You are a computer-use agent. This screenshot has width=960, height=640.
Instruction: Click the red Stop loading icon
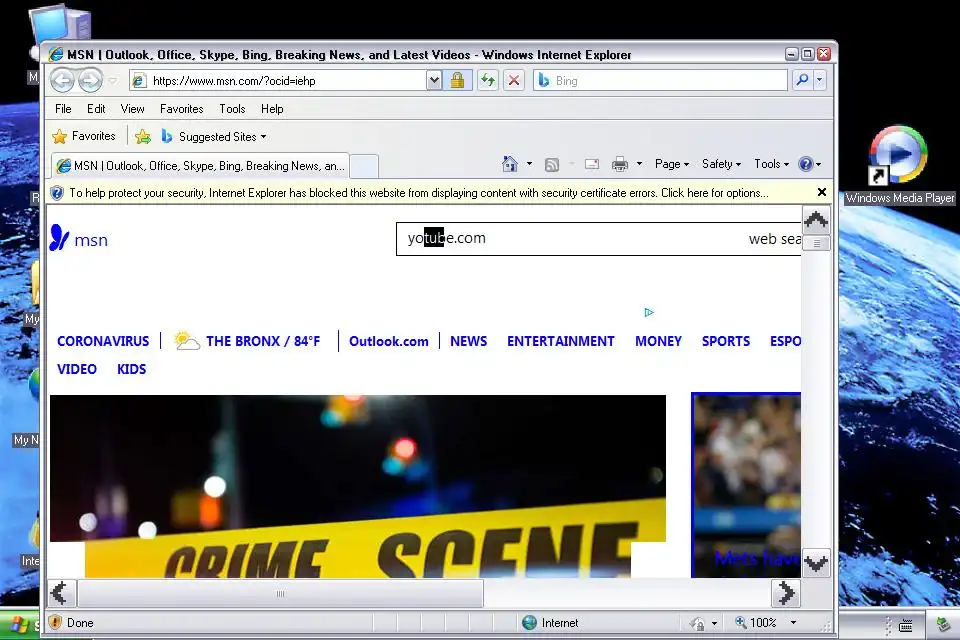[x=514, y=80]
